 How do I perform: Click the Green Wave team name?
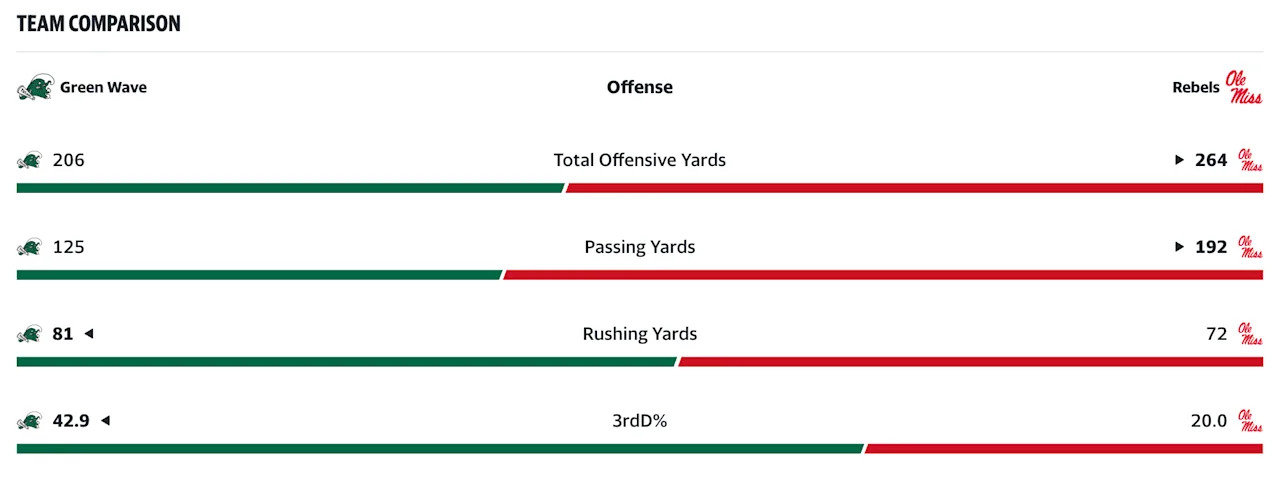coord(103,87)
